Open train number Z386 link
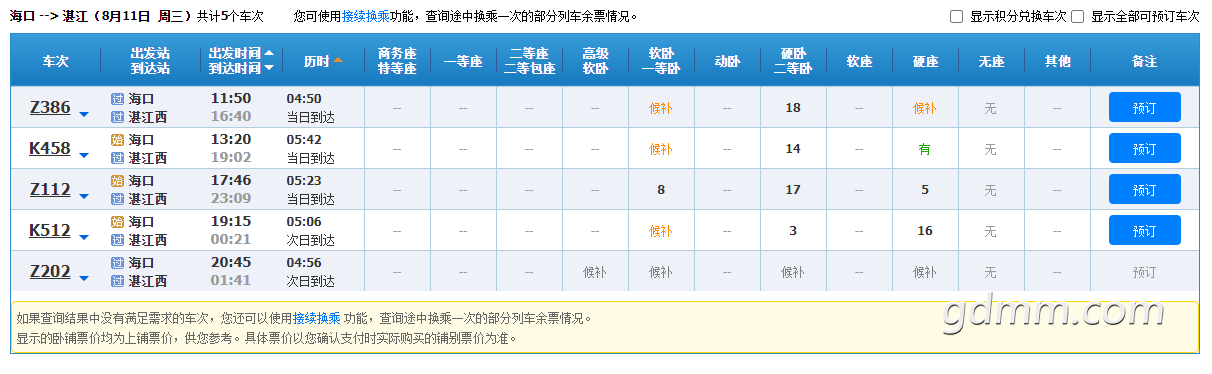1212x374 pixels. (50, 107)
